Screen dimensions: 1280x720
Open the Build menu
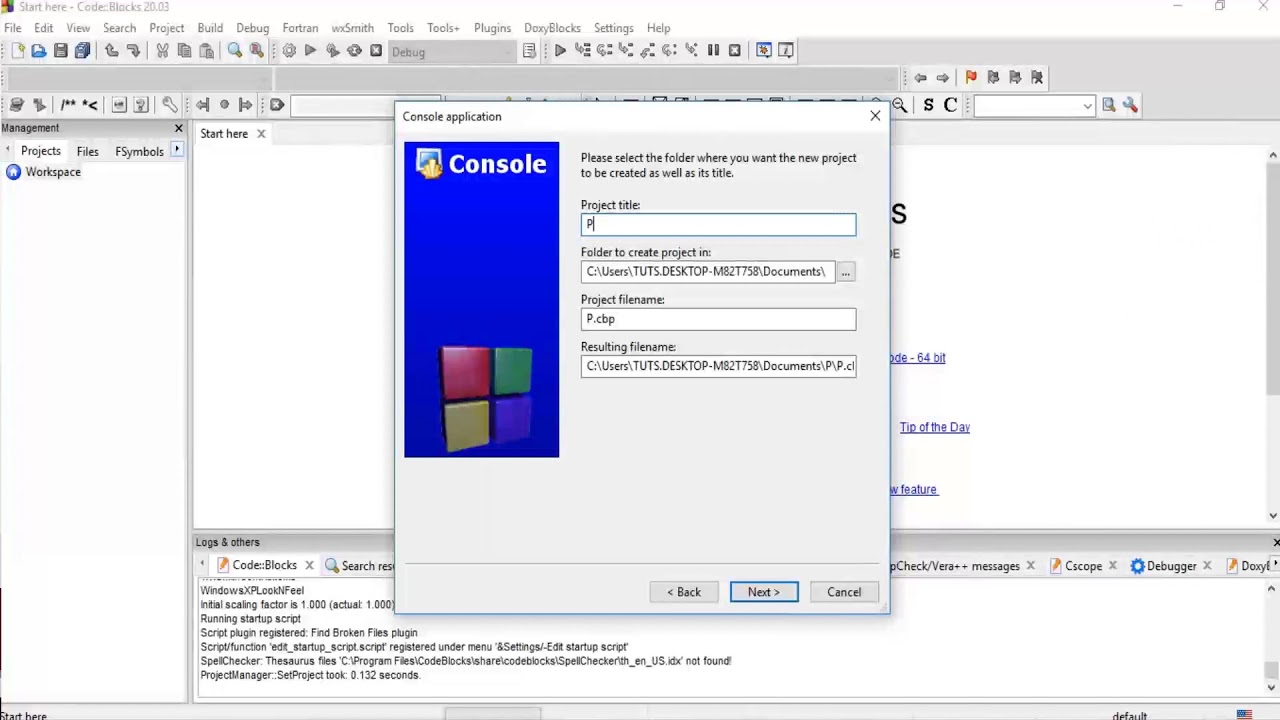[210, 28]
